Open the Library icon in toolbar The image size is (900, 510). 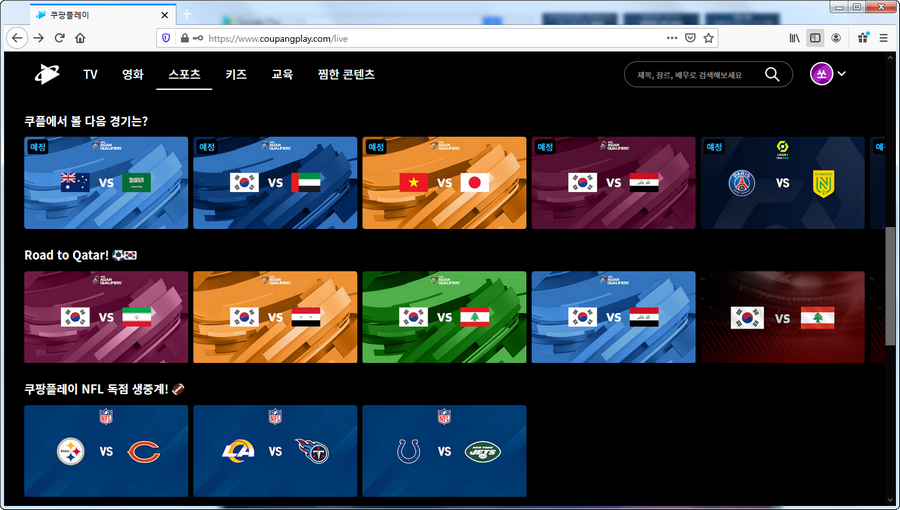[794, 38]
